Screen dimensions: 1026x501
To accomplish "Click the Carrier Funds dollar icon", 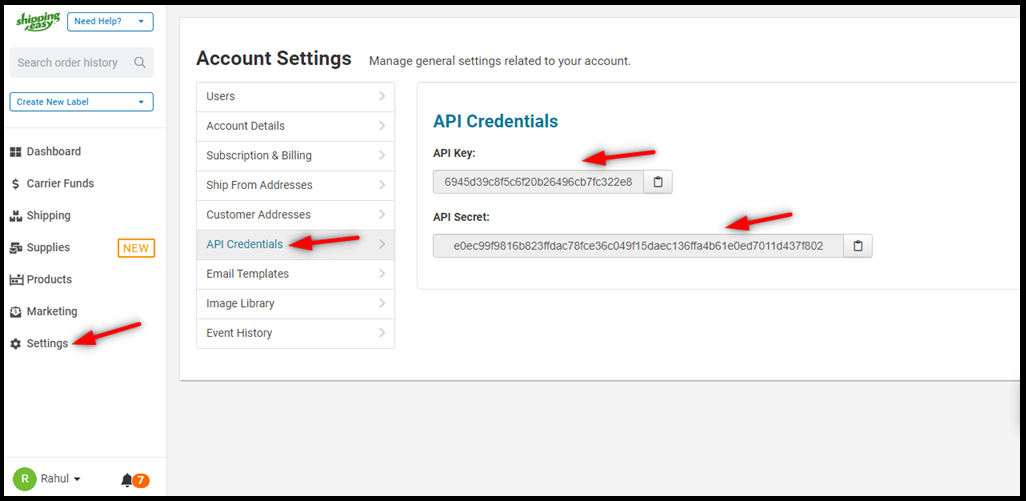I will [x=16, y=184].
